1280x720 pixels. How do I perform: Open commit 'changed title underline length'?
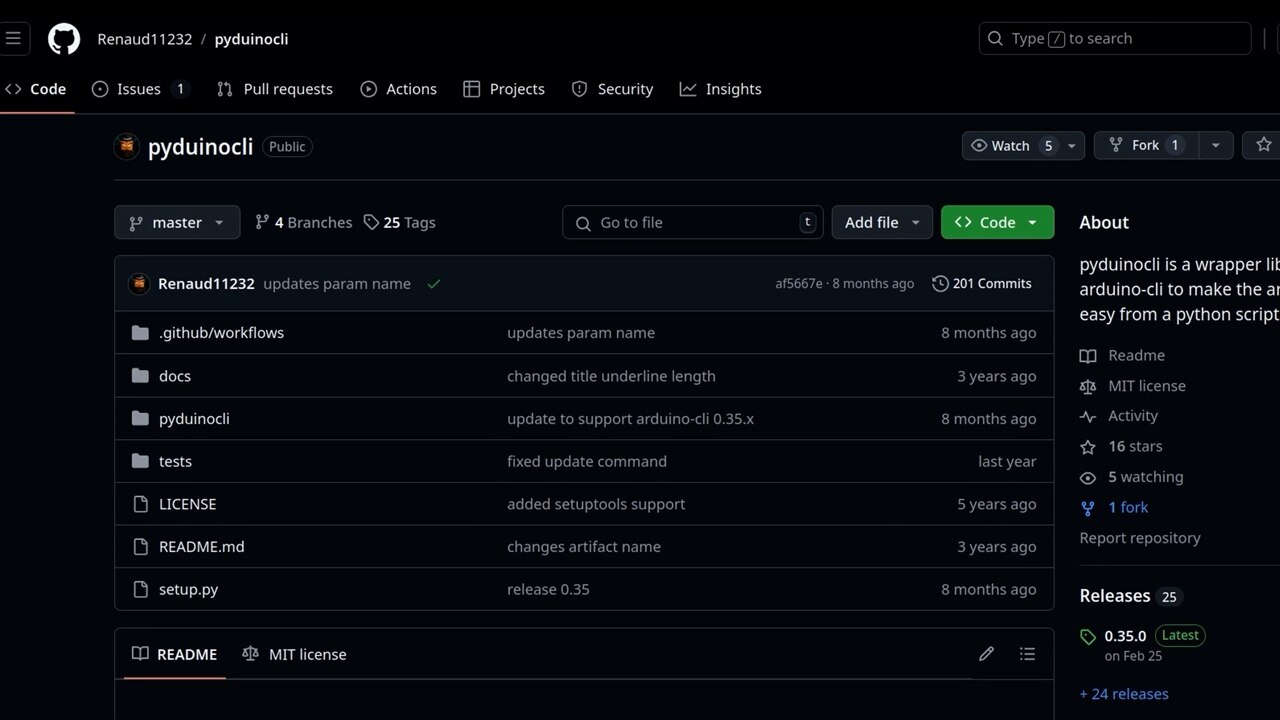click(611, 376)
